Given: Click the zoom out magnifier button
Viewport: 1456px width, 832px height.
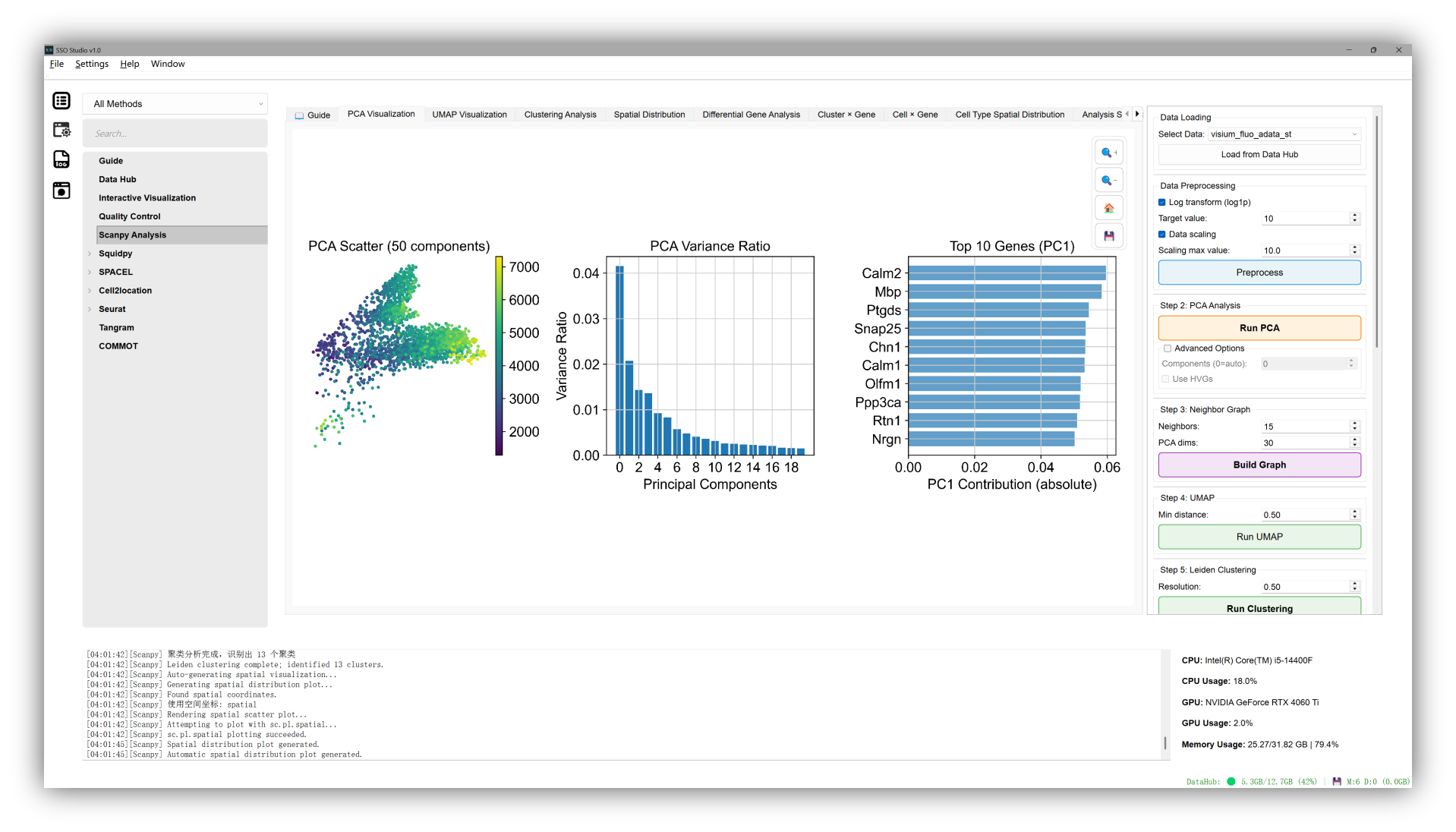Looking at the screenshot, I should tap(1108, 181).
